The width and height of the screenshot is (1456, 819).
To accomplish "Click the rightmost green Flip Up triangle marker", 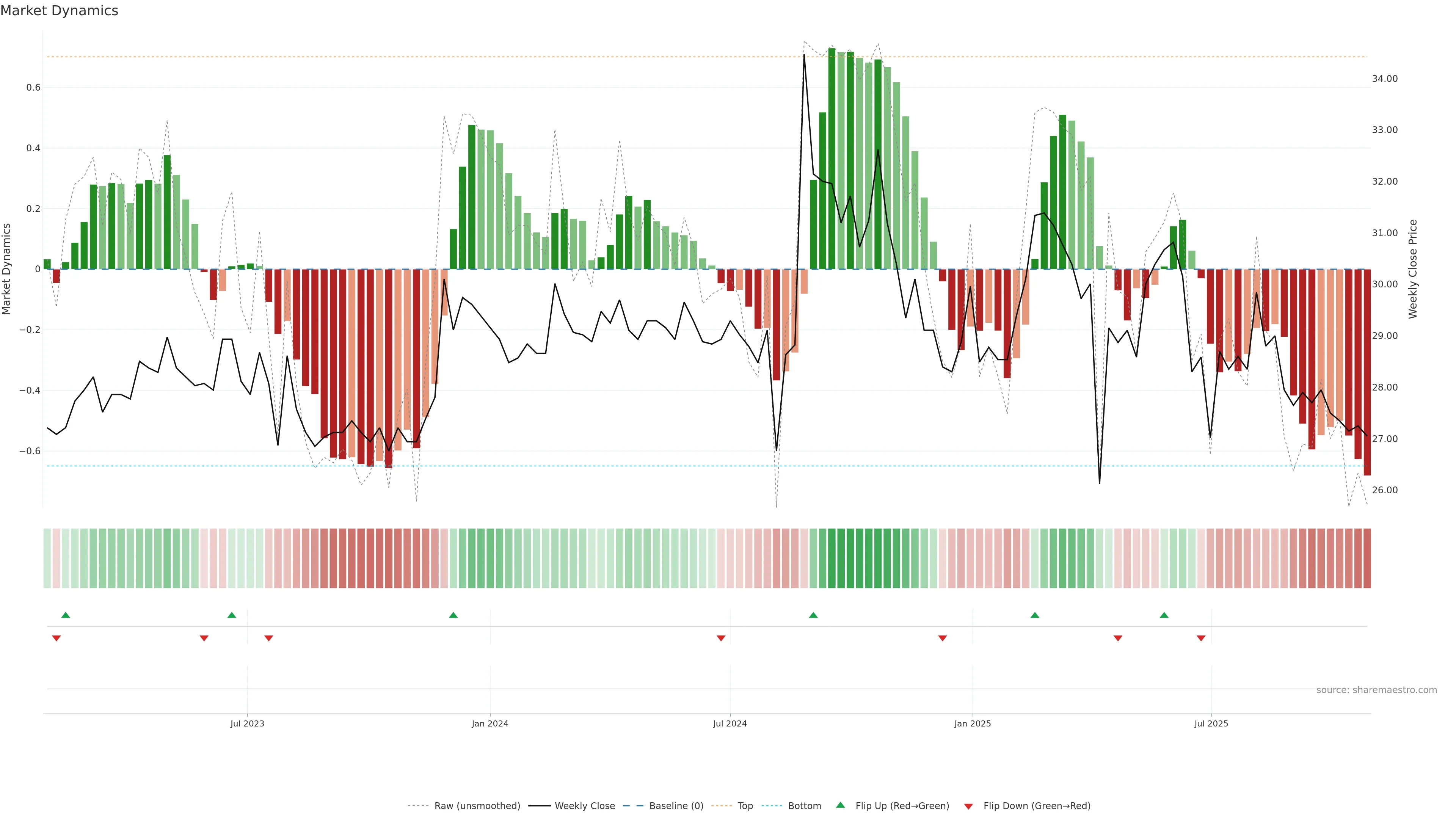I will (x=1164, y=615).
